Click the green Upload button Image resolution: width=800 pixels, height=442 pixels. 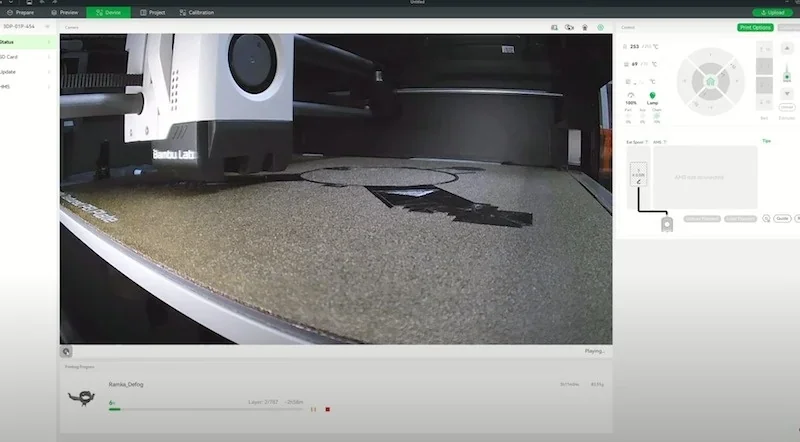coord(772,12)
